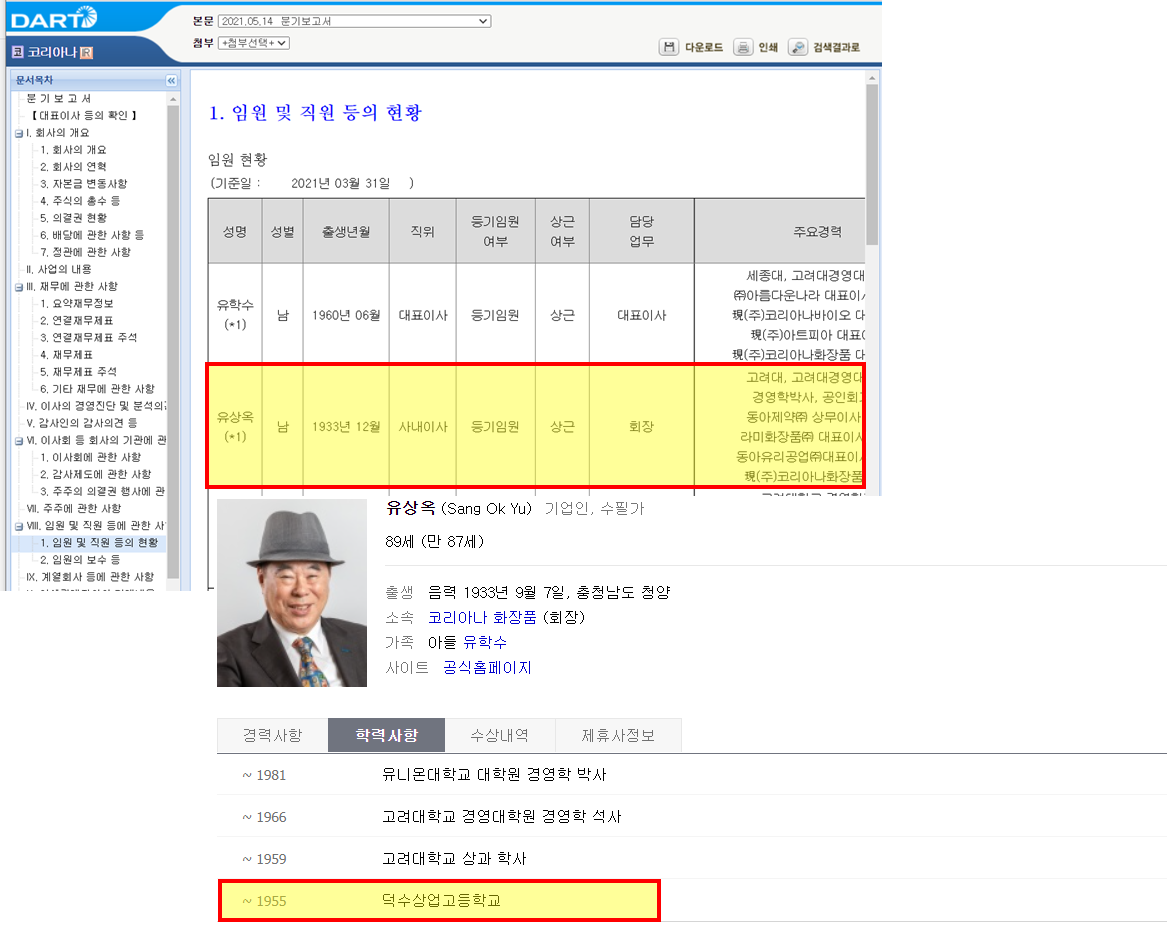Select 3. 주주의 의결권 행사에 관한 사항

coord(102,492)
